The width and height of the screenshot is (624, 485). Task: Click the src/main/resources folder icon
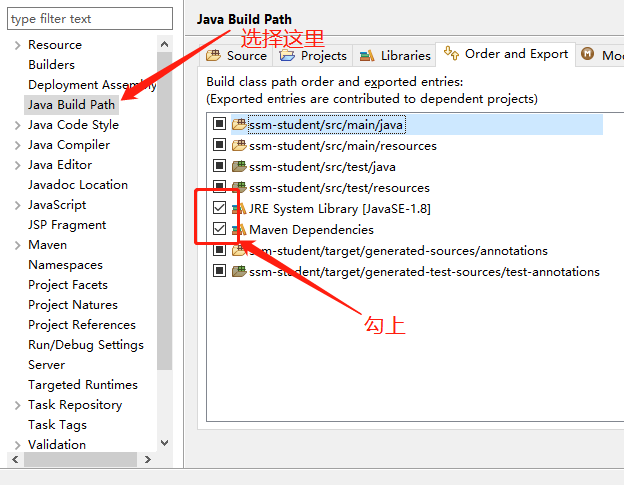click(x=239, y=146)
